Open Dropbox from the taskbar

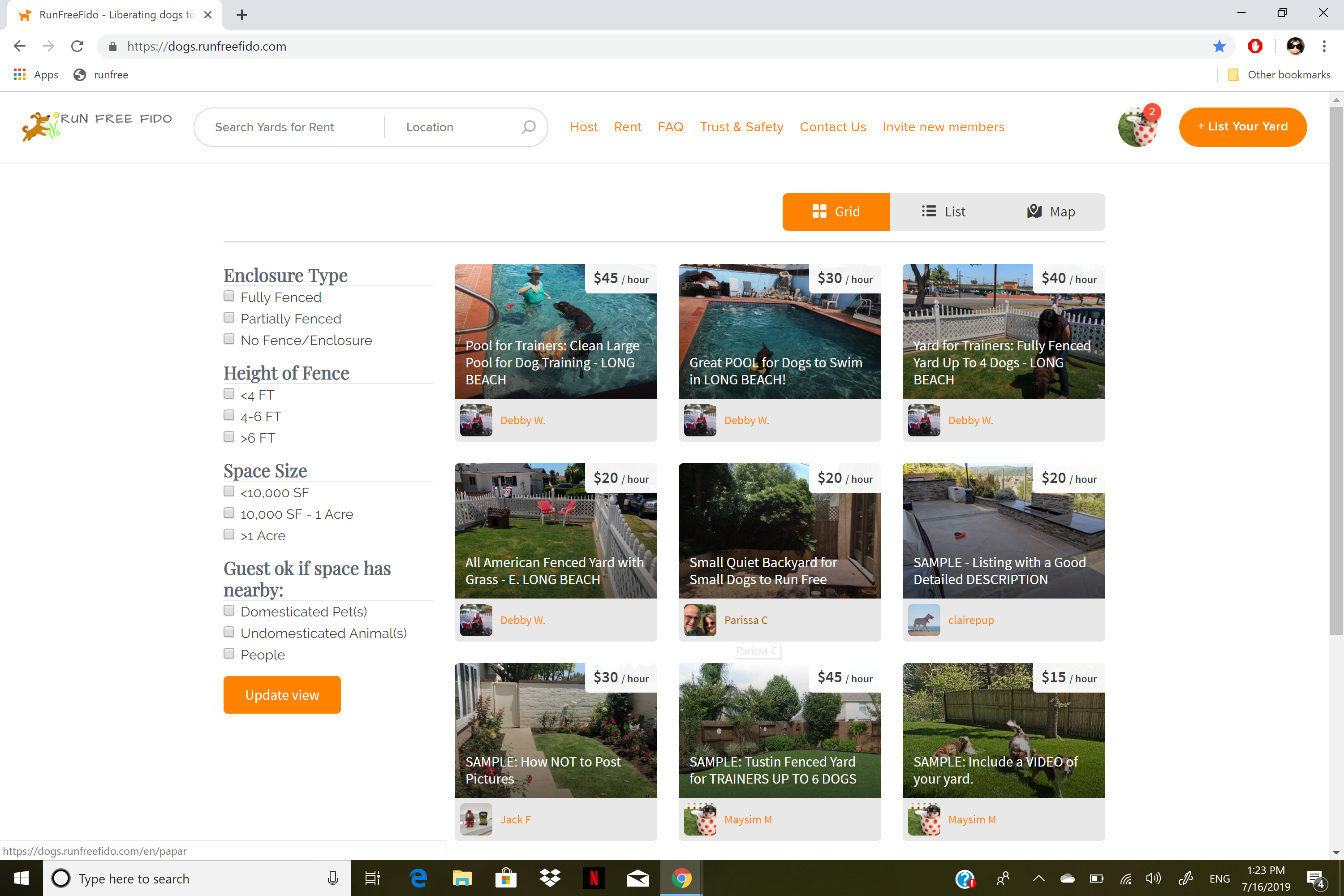[550, 878]
